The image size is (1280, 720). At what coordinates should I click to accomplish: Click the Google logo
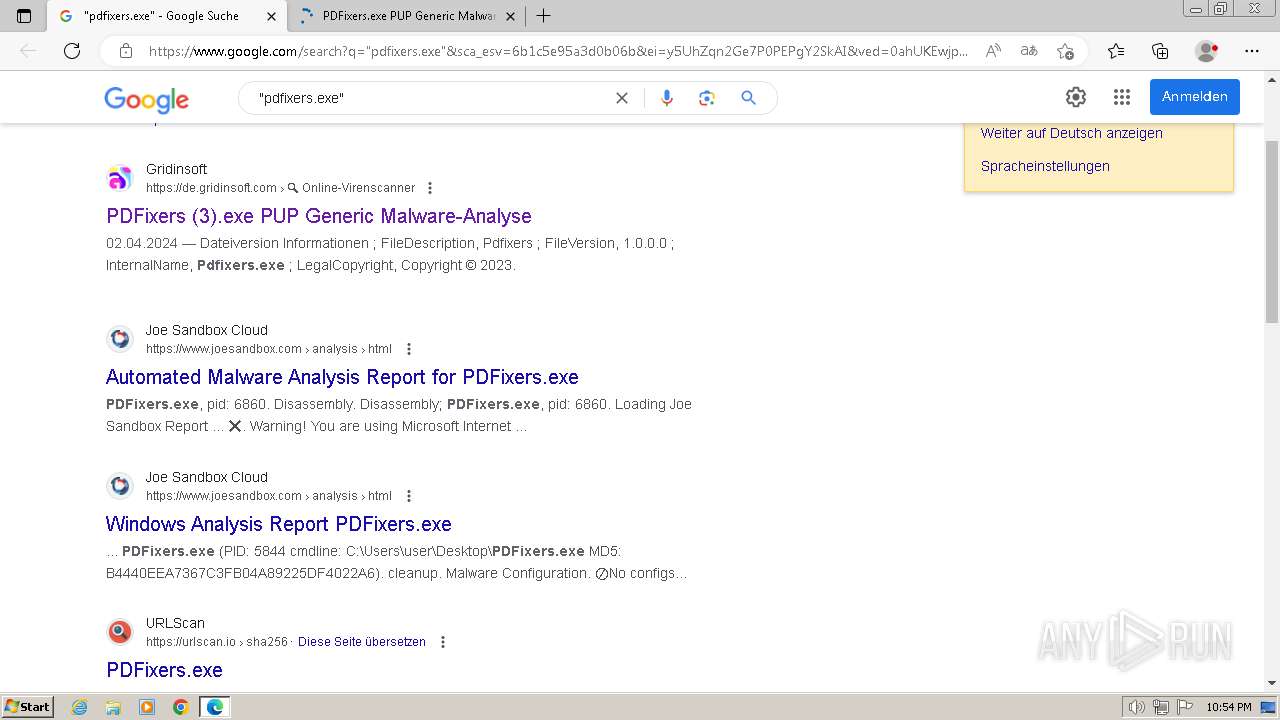[146, 99]
